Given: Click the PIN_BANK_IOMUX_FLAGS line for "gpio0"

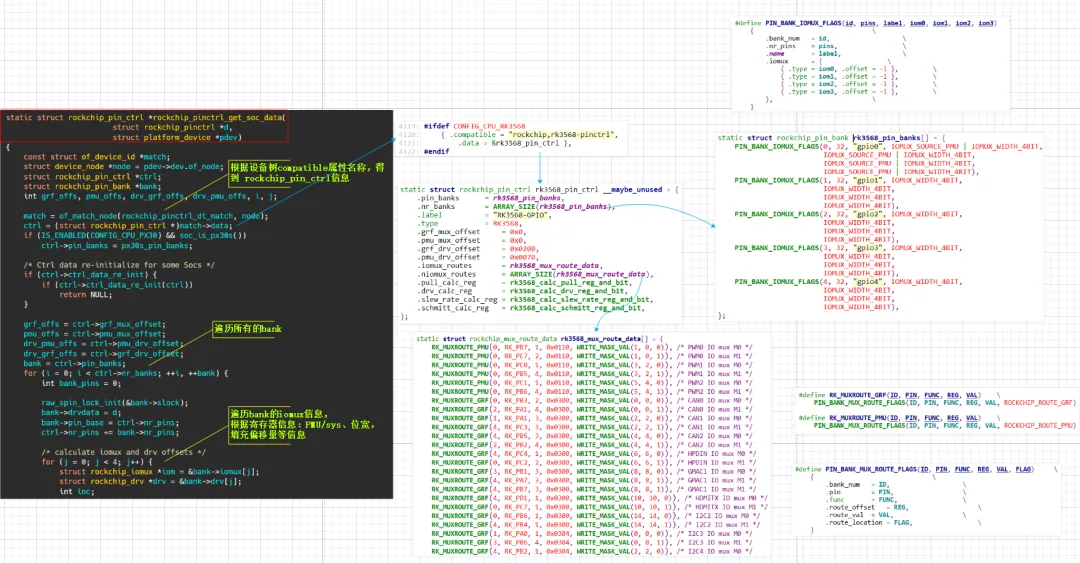Looking at the screenshot, I should 889,146.
